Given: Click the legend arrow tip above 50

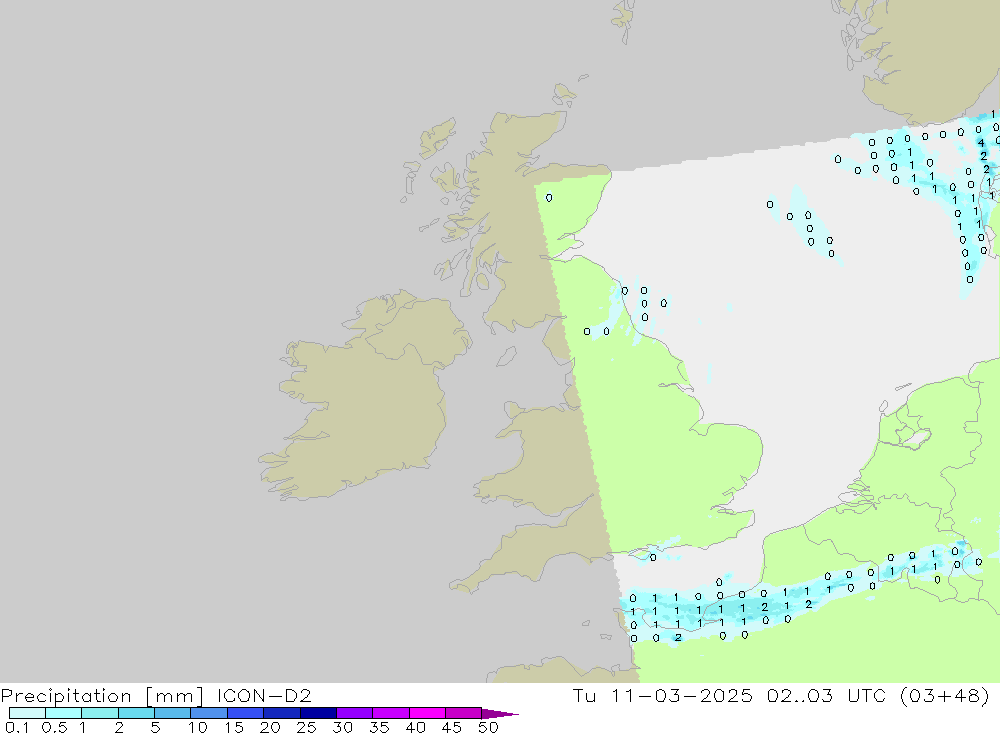Looking at the screenshot, I should pos(500,714).
